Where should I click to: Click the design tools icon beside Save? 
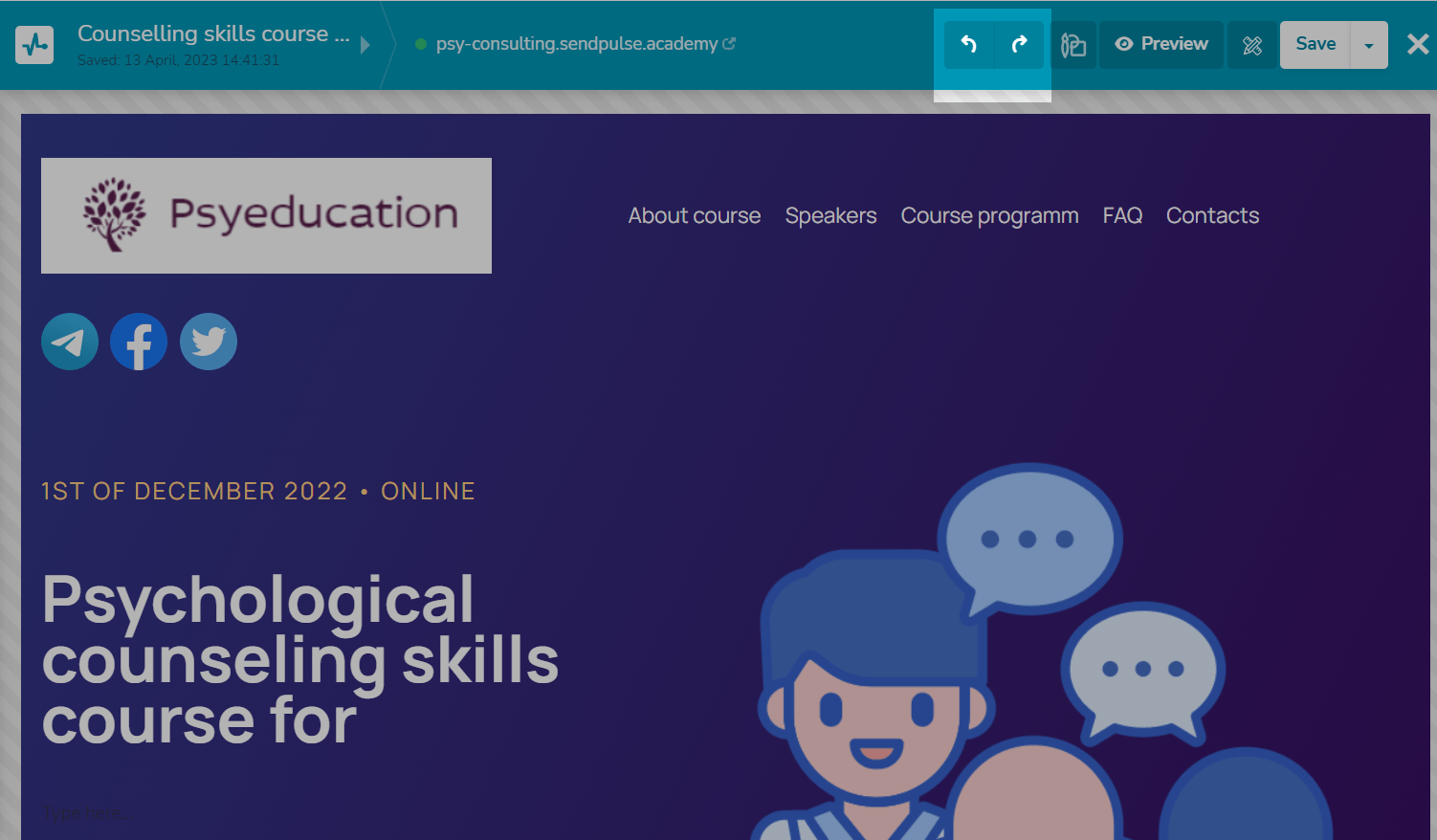[1251, 45]
